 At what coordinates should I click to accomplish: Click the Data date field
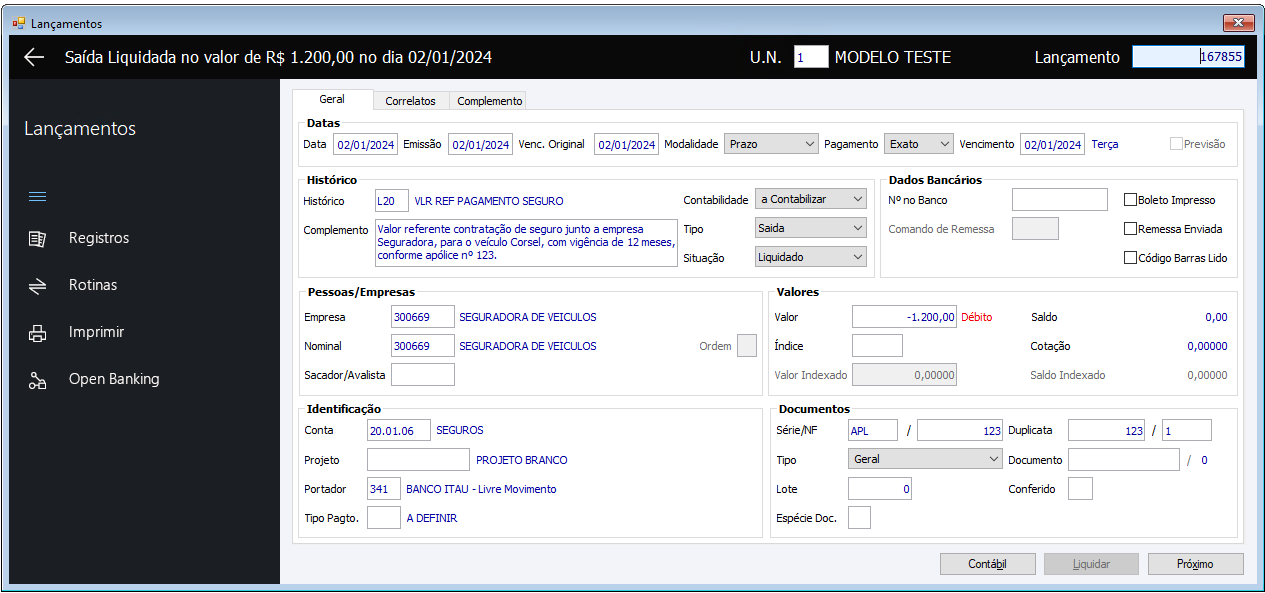pyautogui.click(x=365, y=144)
